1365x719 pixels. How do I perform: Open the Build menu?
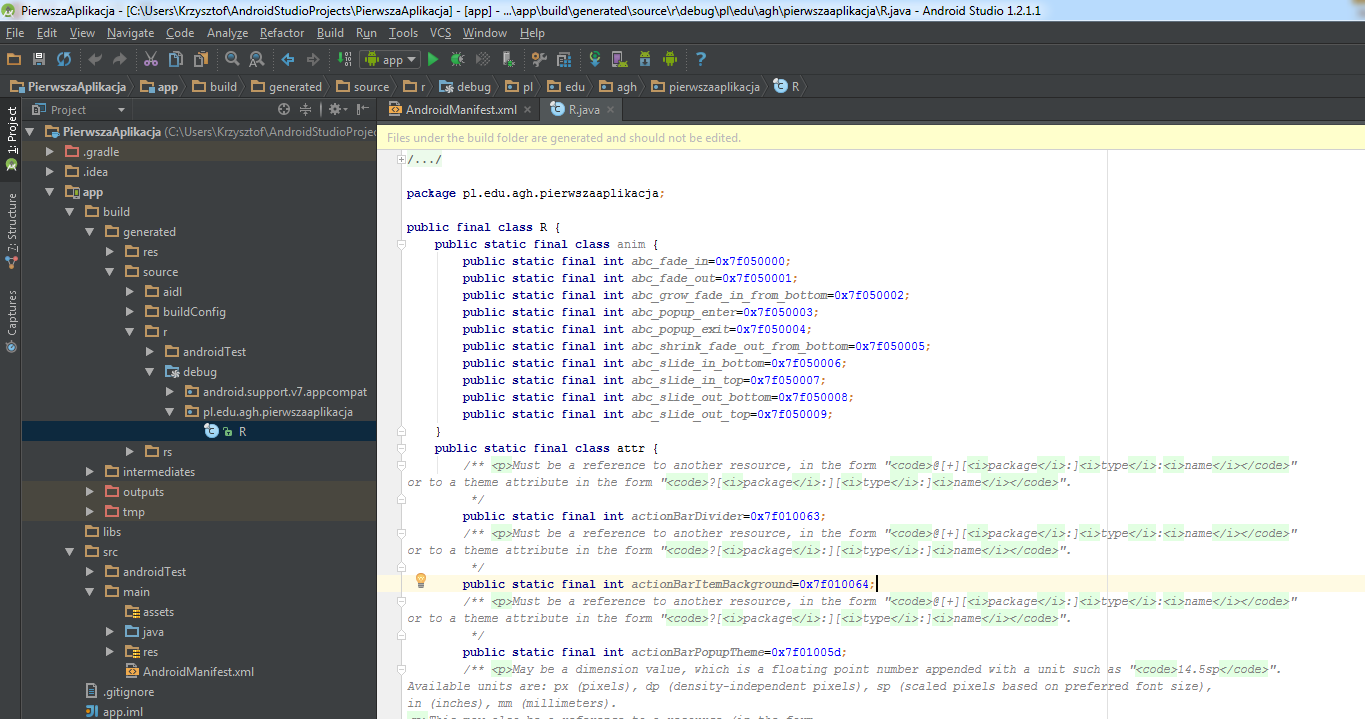tap(330, 33)
